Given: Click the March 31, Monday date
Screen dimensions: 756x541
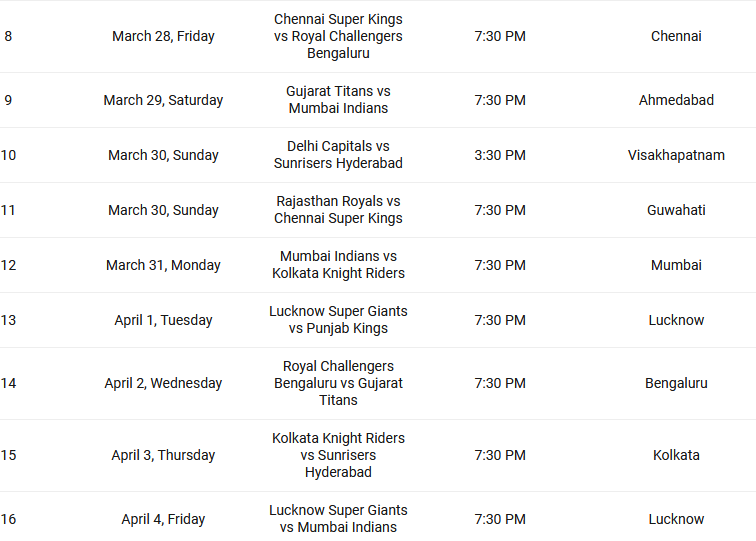Looking at the screenshot, I should tap(163, 265).
